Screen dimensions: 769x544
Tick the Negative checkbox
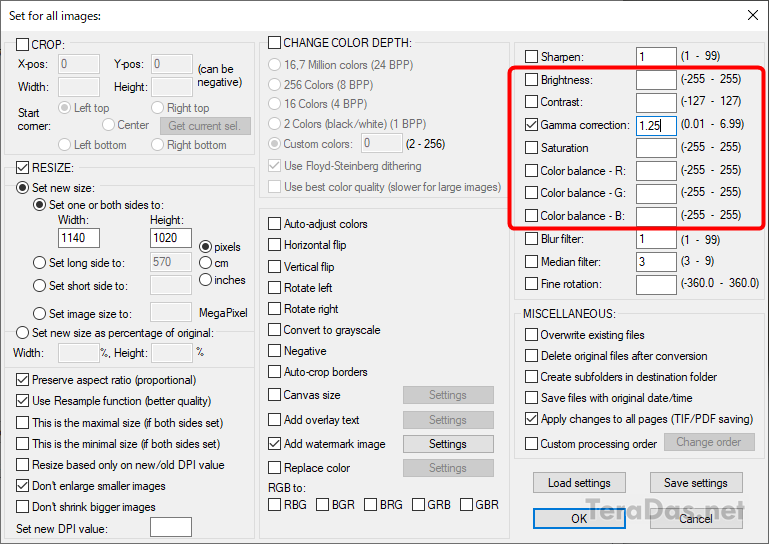coord(274,351)
